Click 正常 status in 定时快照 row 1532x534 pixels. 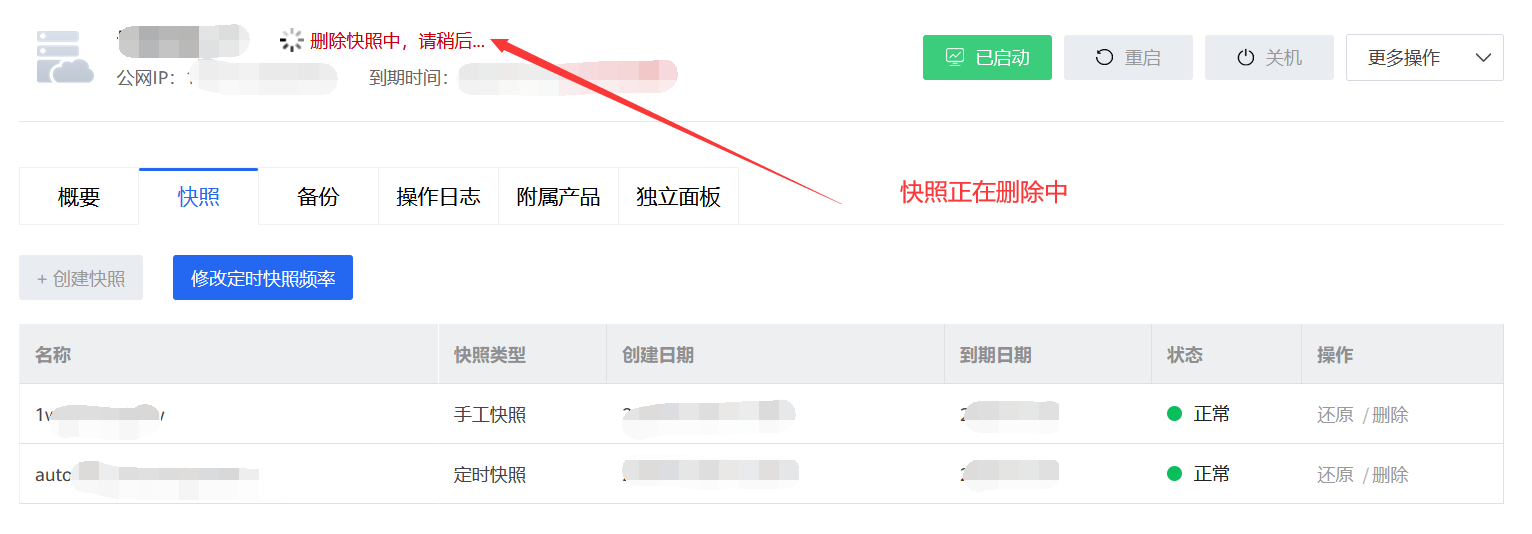(1199, 474)
